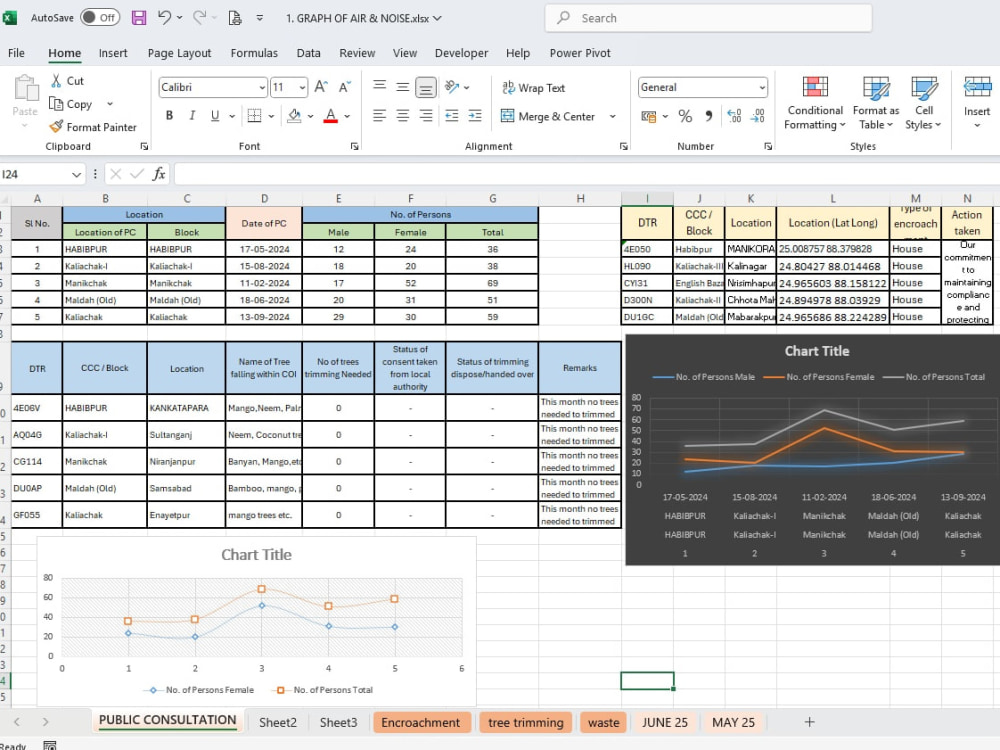Switch to Encroachment sheet tab
The height and width of the screenshot is (750, 1000).
point(421,723)
